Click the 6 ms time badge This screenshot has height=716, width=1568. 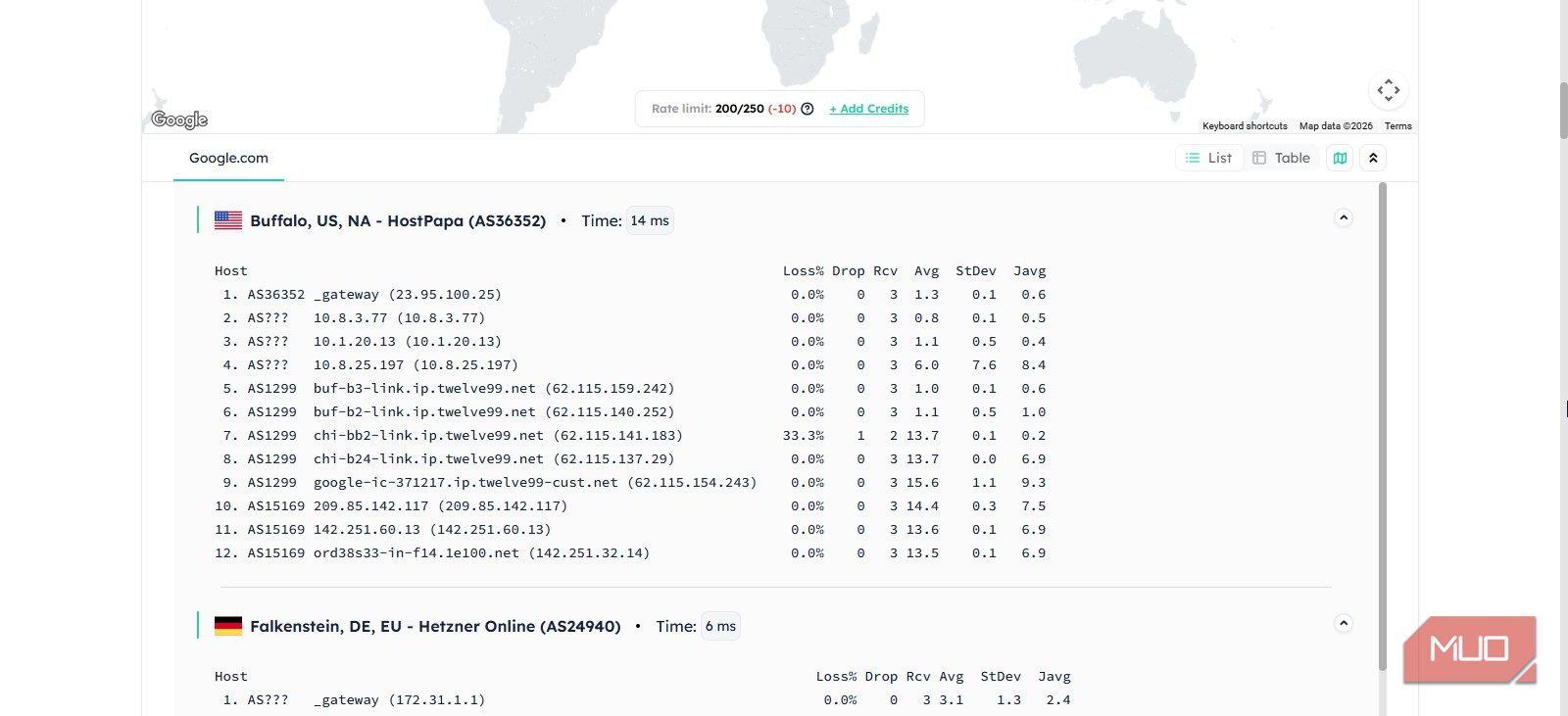(x=720, y=626)
